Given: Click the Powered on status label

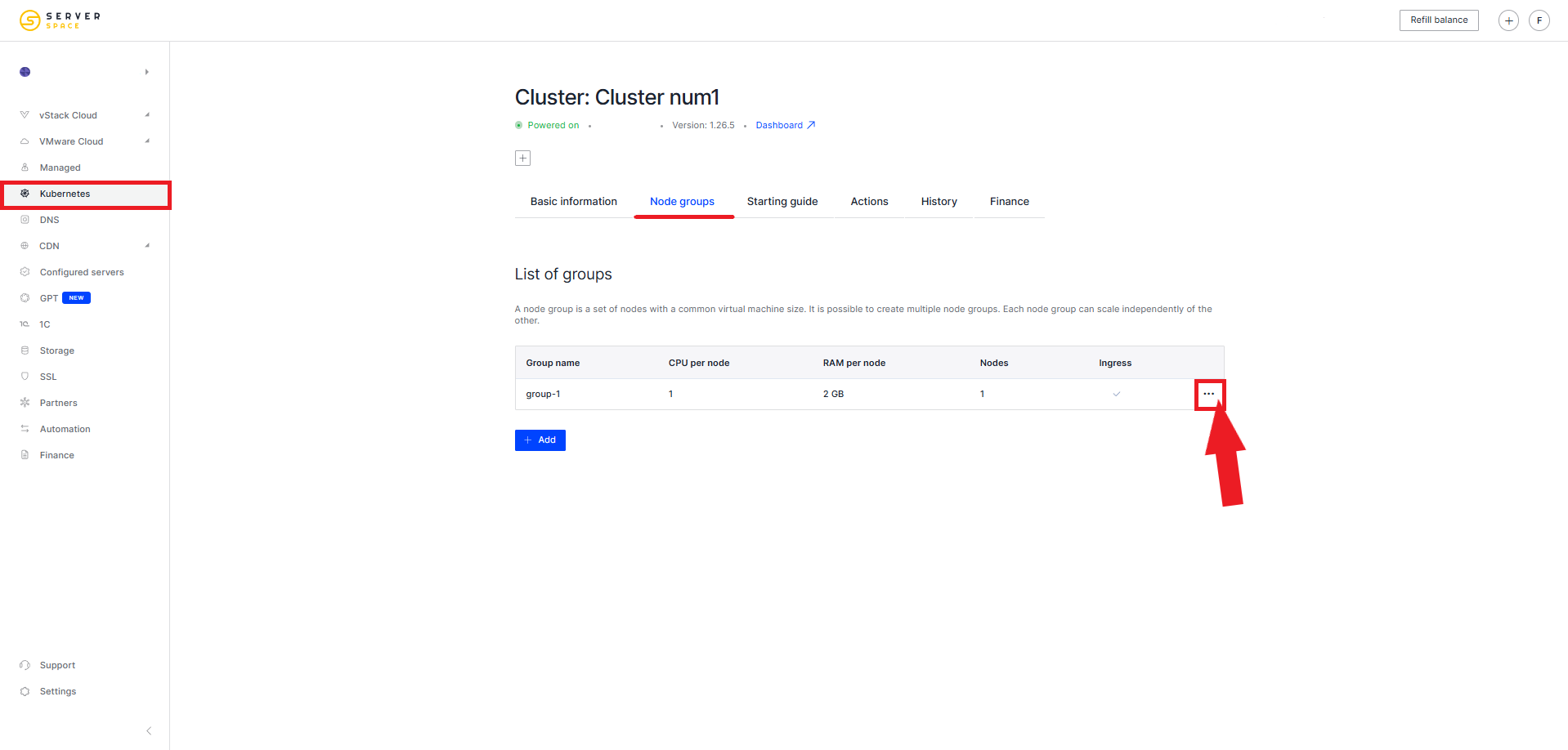Looking at the screenshot, I should [x=553, y=125].
